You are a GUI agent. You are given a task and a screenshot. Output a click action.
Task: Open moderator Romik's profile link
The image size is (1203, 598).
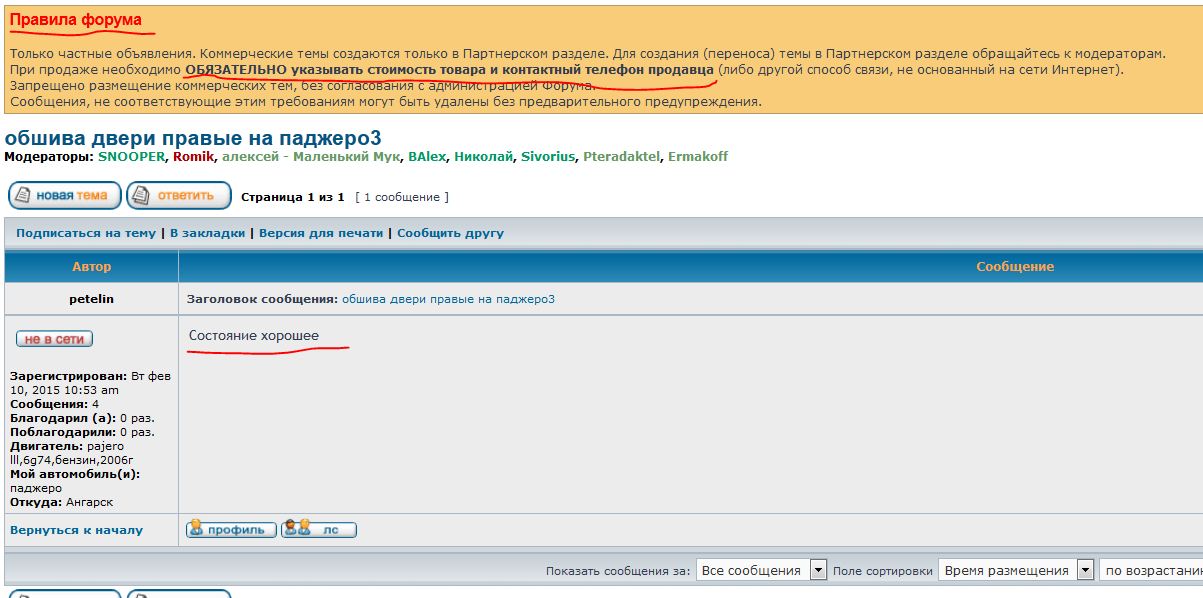[192, 157]
